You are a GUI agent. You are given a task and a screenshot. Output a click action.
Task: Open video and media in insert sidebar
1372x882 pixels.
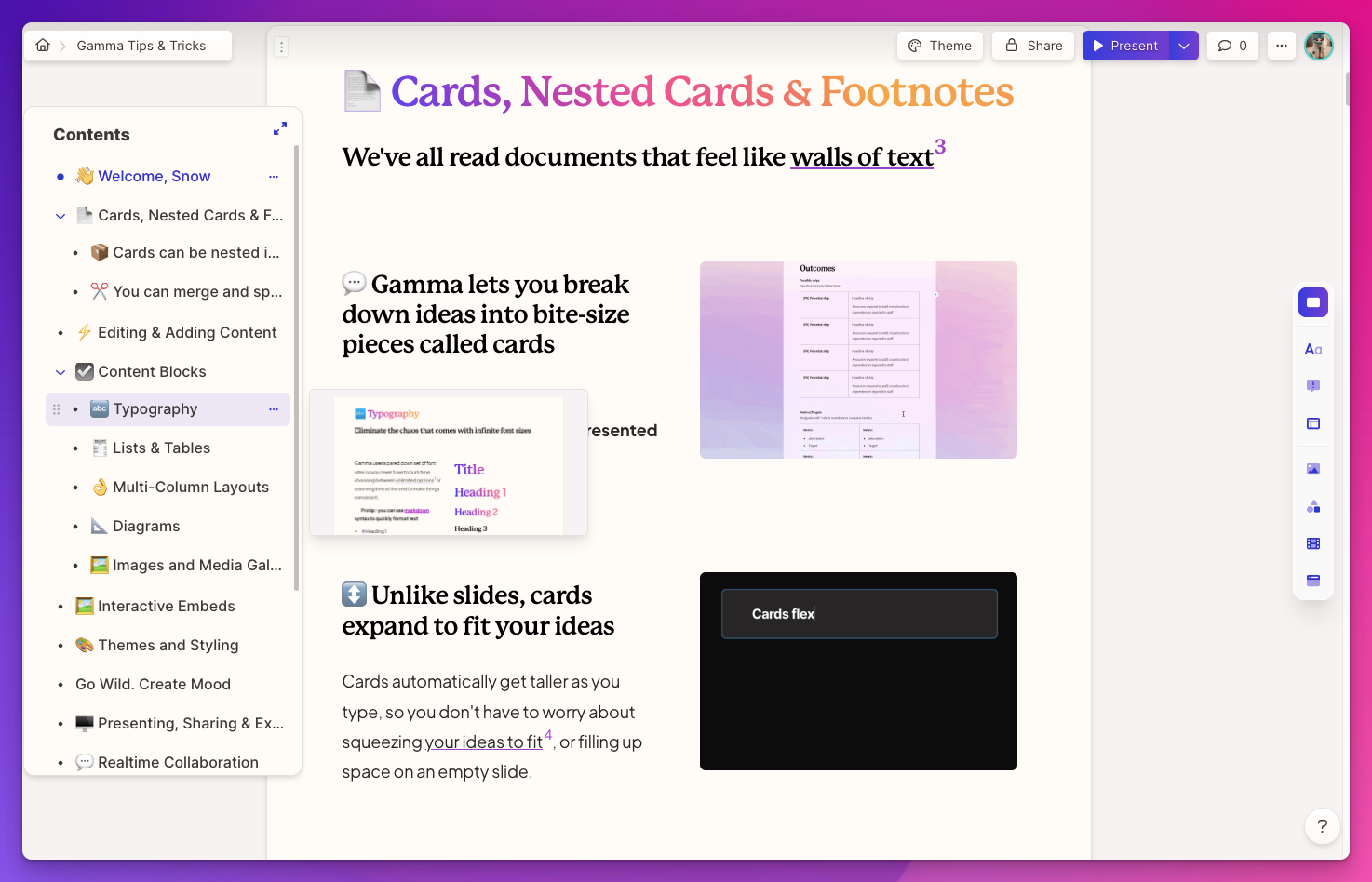(1313, 543)
